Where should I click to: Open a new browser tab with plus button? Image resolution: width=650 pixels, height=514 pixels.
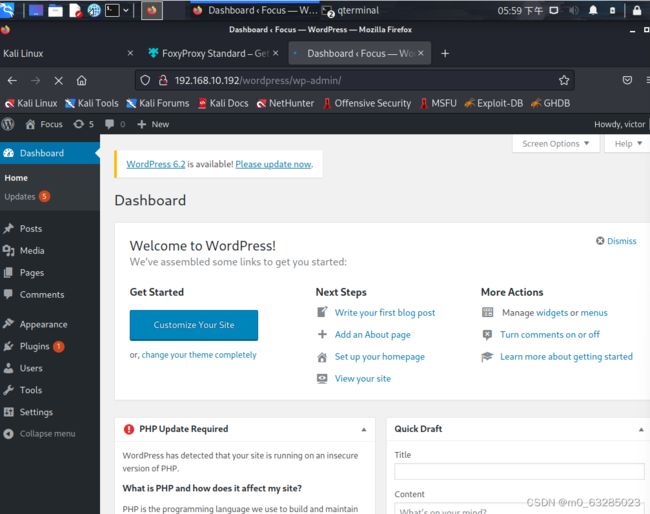click(445, 53)
